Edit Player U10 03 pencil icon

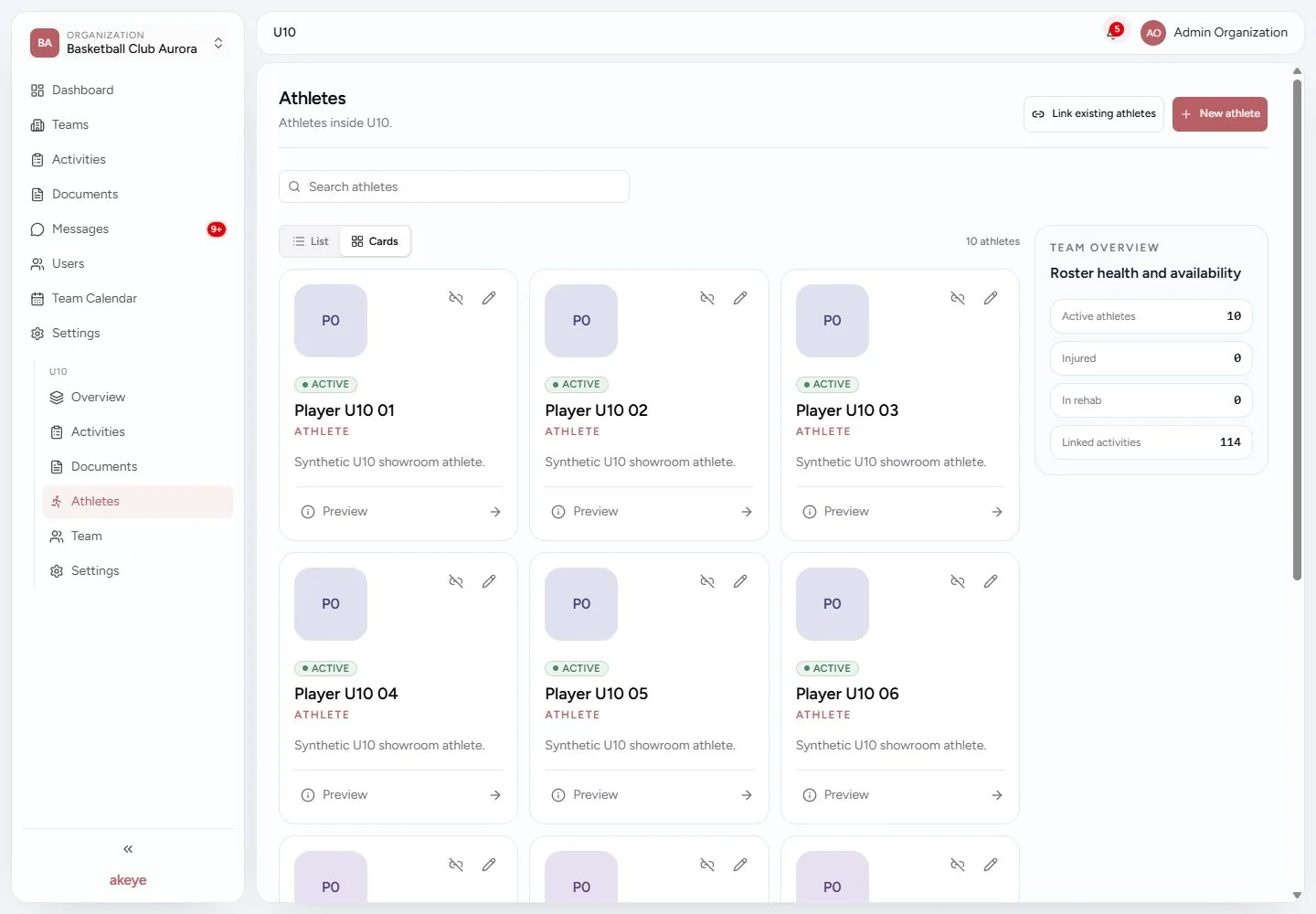[991, 298]
